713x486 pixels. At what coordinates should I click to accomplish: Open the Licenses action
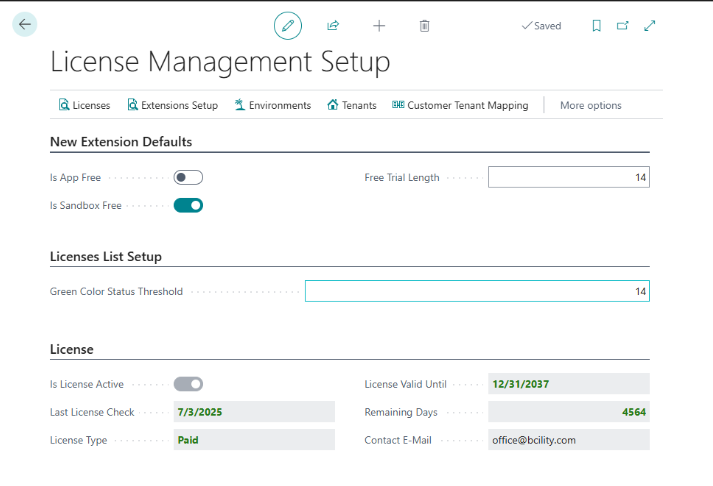coord(84,105)
